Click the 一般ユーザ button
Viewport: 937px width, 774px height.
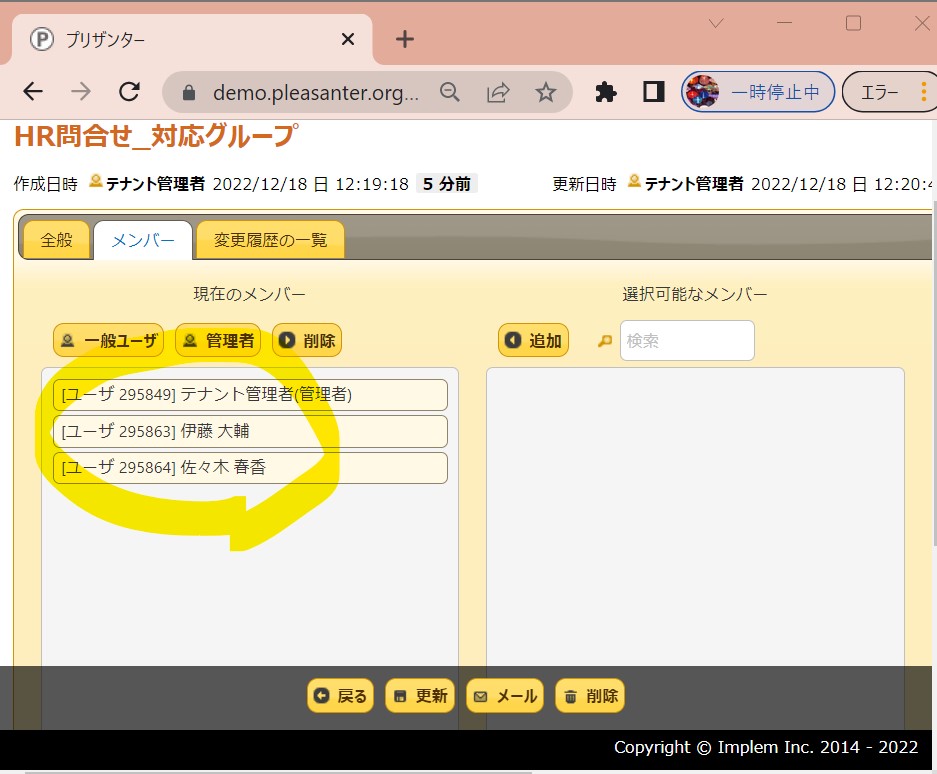109,341
